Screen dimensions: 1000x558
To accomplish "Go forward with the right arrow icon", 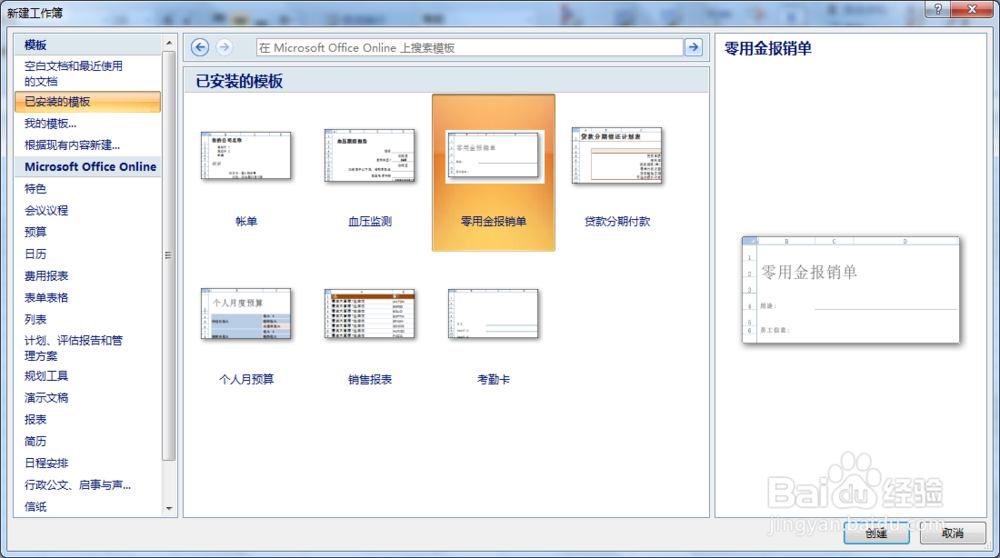I will pos(224,47).
